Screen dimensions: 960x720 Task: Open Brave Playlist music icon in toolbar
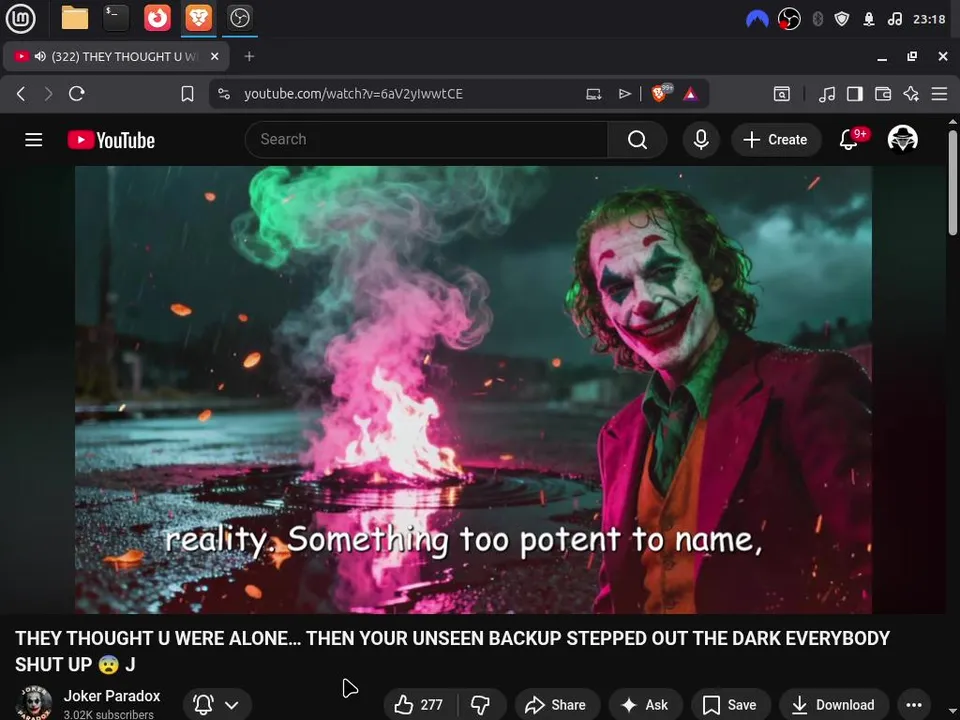tap(827, 94)
